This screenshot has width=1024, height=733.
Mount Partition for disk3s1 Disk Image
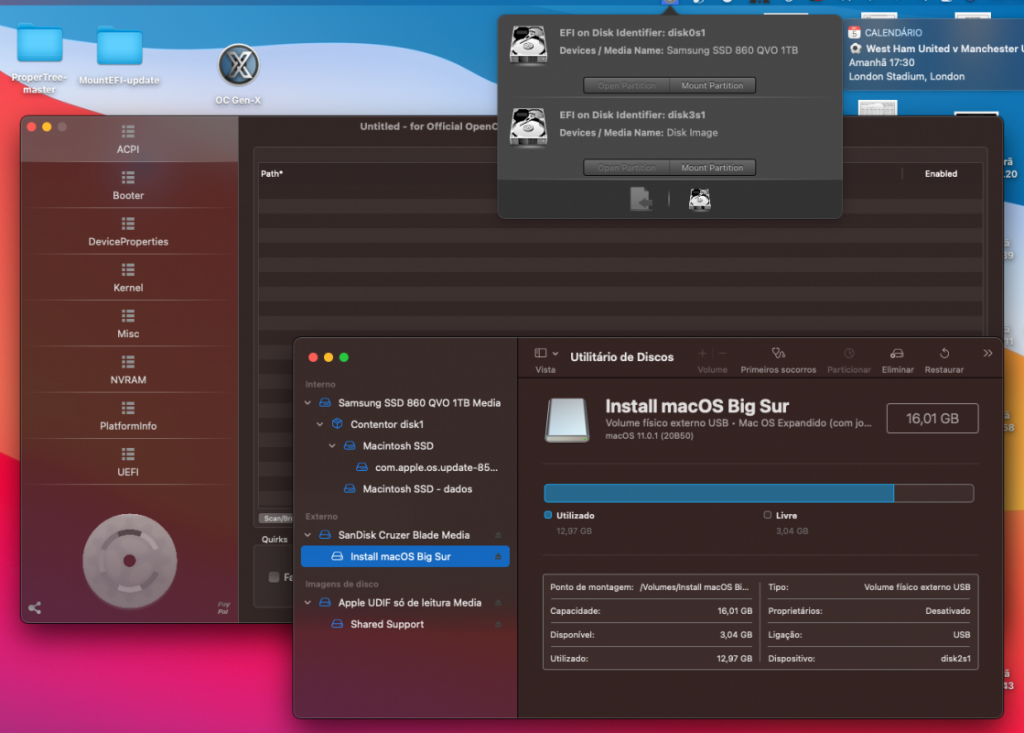point(712,168)
